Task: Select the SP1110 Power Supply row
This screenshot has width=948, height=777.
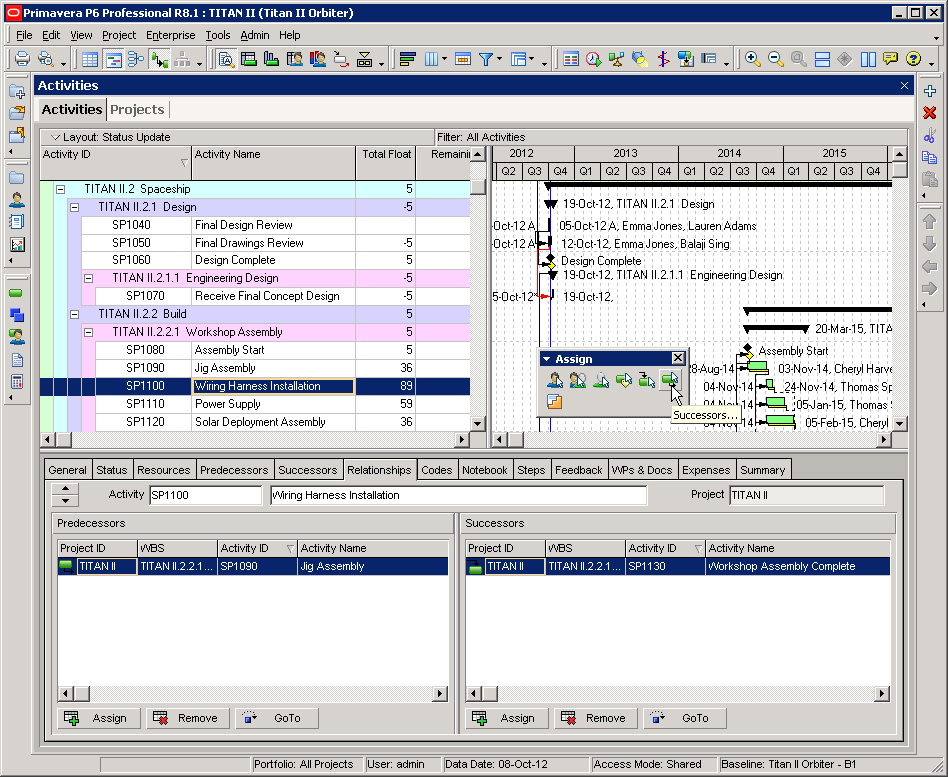Action: [255, 404]
